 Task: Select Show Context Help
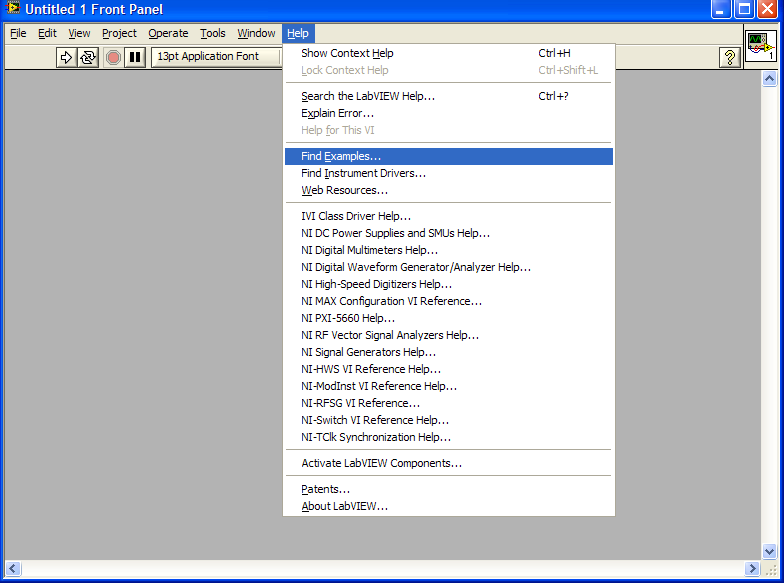[x=448, y=53]
